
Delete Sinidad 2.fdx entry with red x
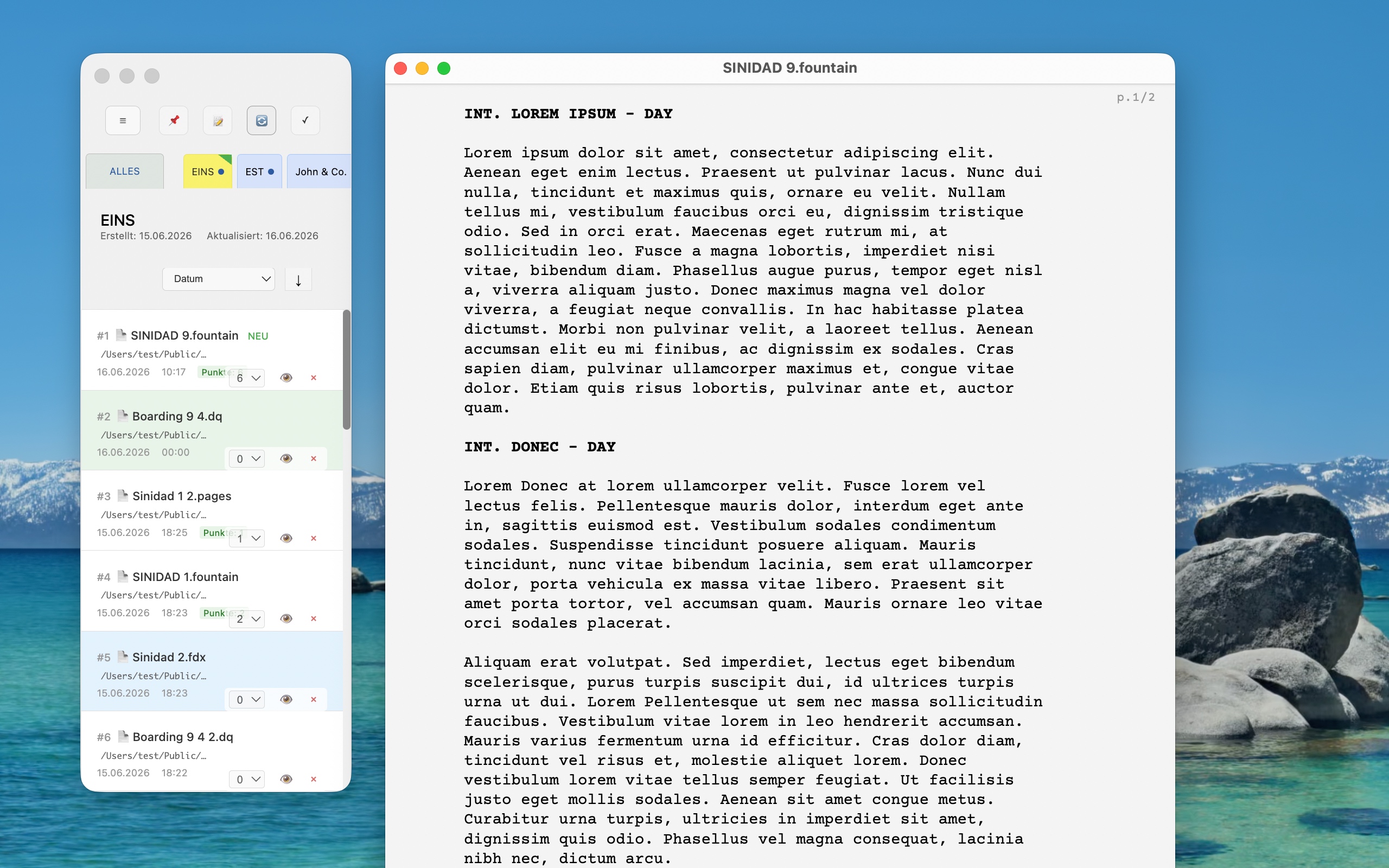point(314,699)
